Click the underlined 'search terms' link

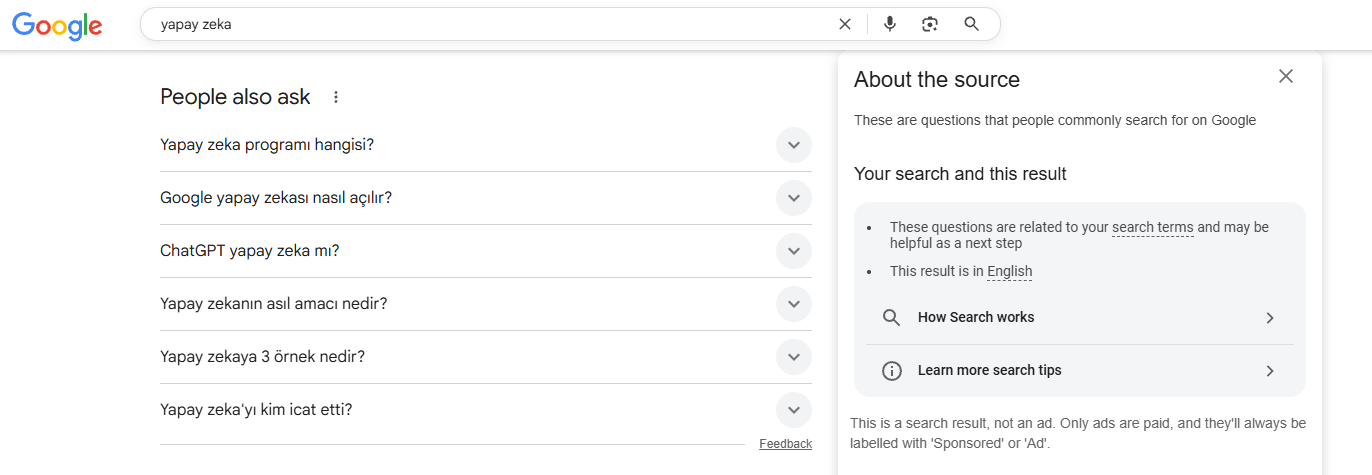click(1153, 227)
